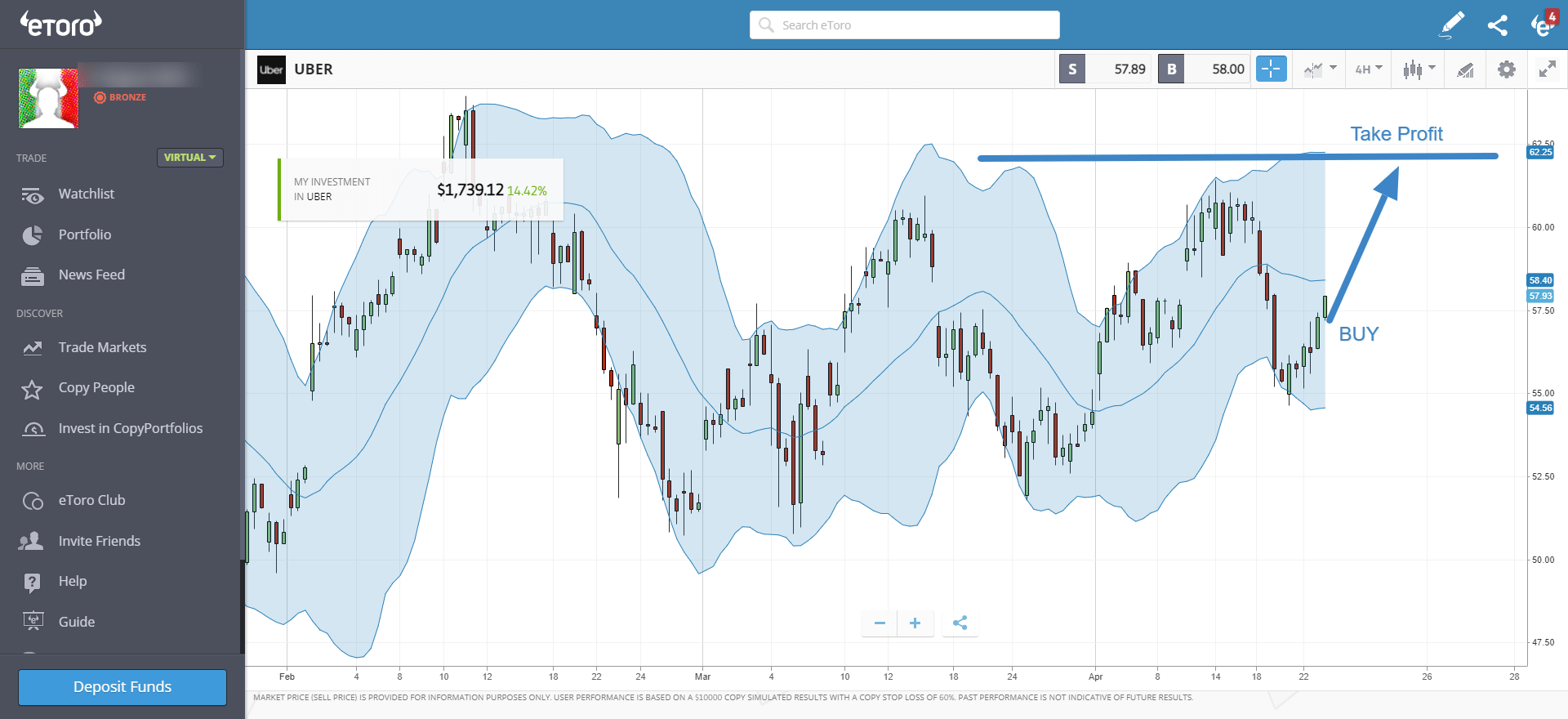Click the S sell button

1072,69
